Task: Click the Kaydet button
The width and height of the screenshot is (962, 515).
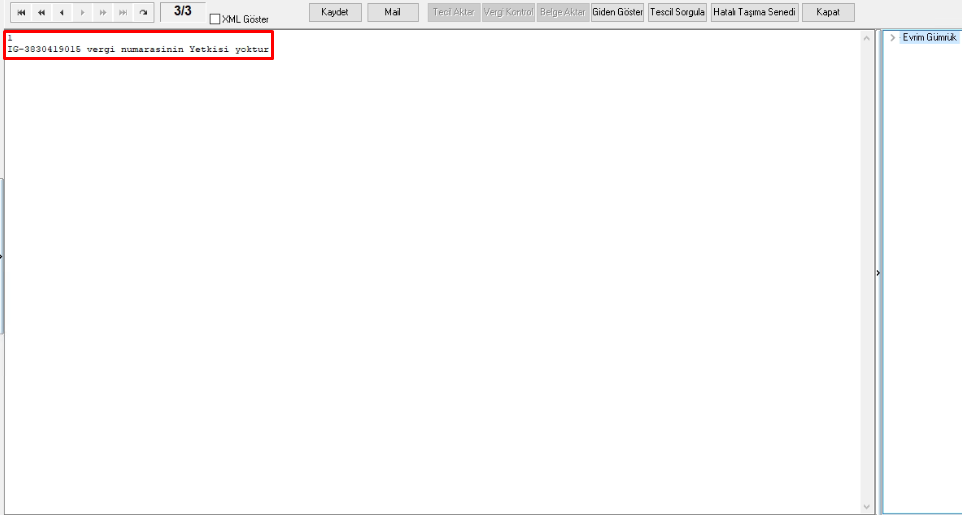Action: pos(335,12)
